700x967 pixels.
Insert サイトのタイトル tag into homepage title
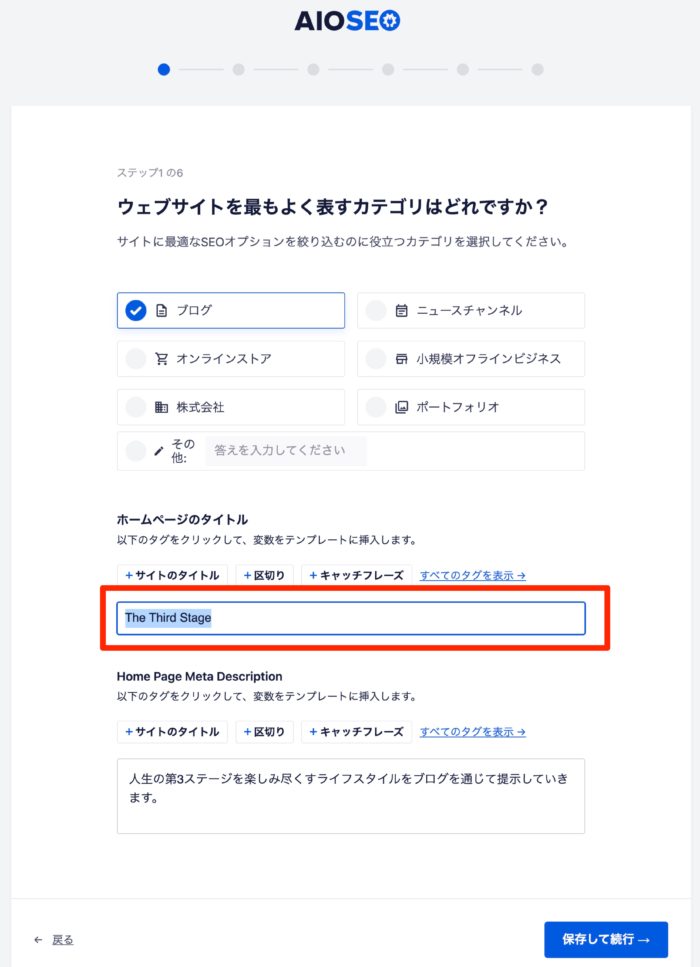[x=172, y=575]
